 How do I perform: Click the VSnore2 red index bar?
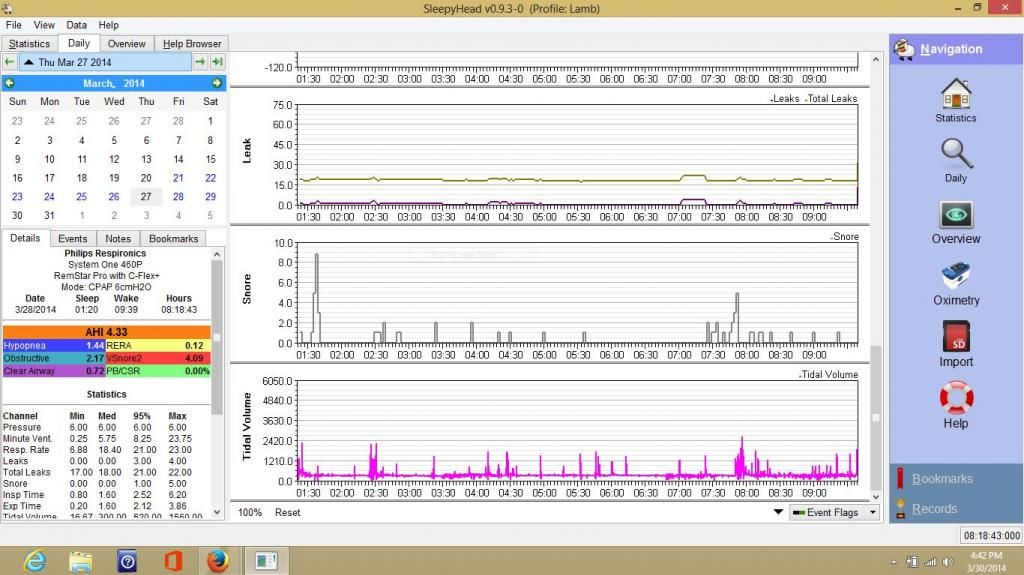pyautogui.click(x=158, y=358)
